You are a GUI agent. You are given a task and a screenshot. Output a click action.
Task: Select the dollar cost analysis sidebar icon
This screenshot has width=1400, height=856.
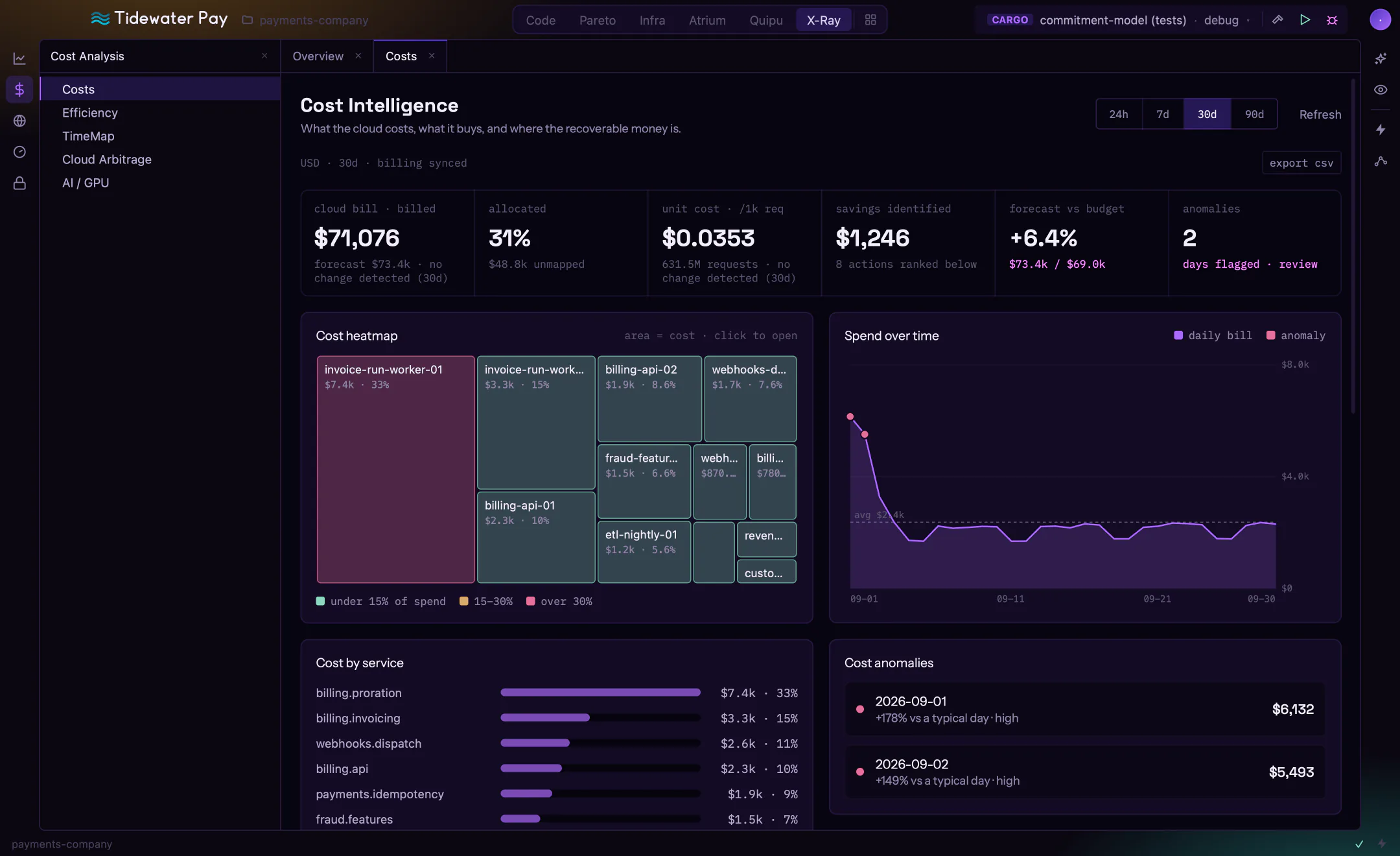coord(19,89)
